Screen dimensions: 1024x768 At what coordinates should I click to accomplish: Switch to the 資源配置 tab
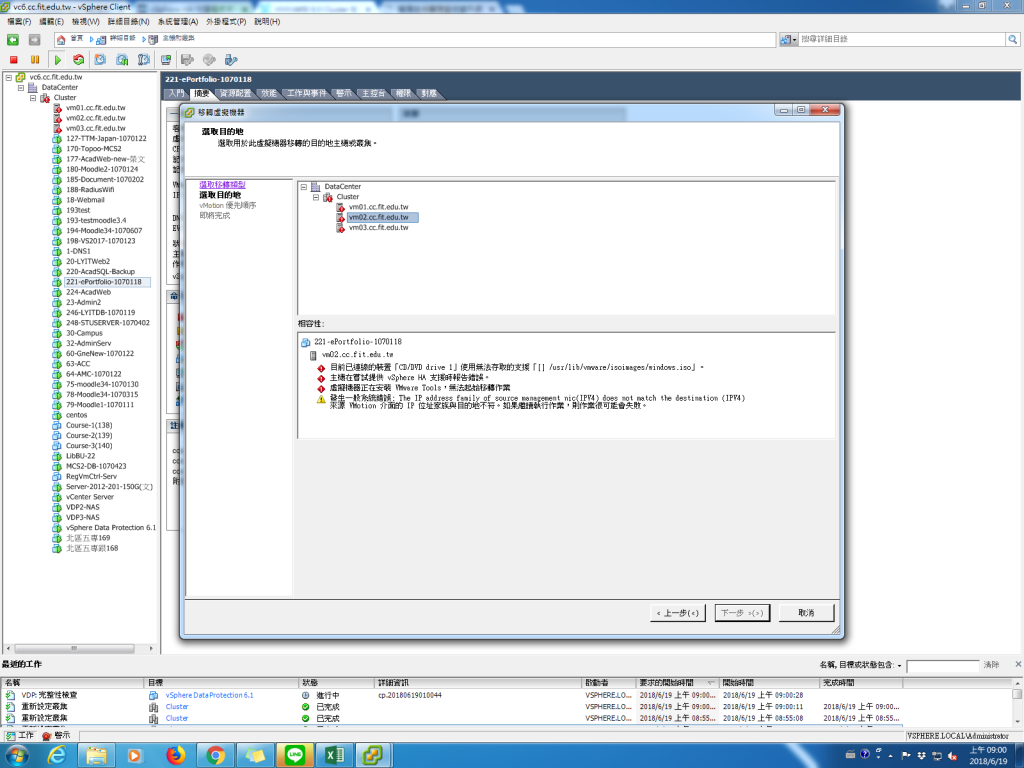click(235, 93)
